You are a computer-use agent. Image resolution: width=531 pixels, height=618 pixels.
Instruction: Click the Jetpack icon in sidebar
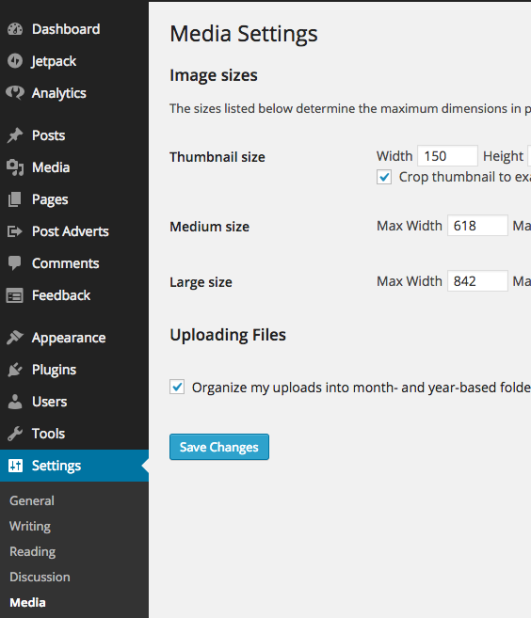coord(15,61)
